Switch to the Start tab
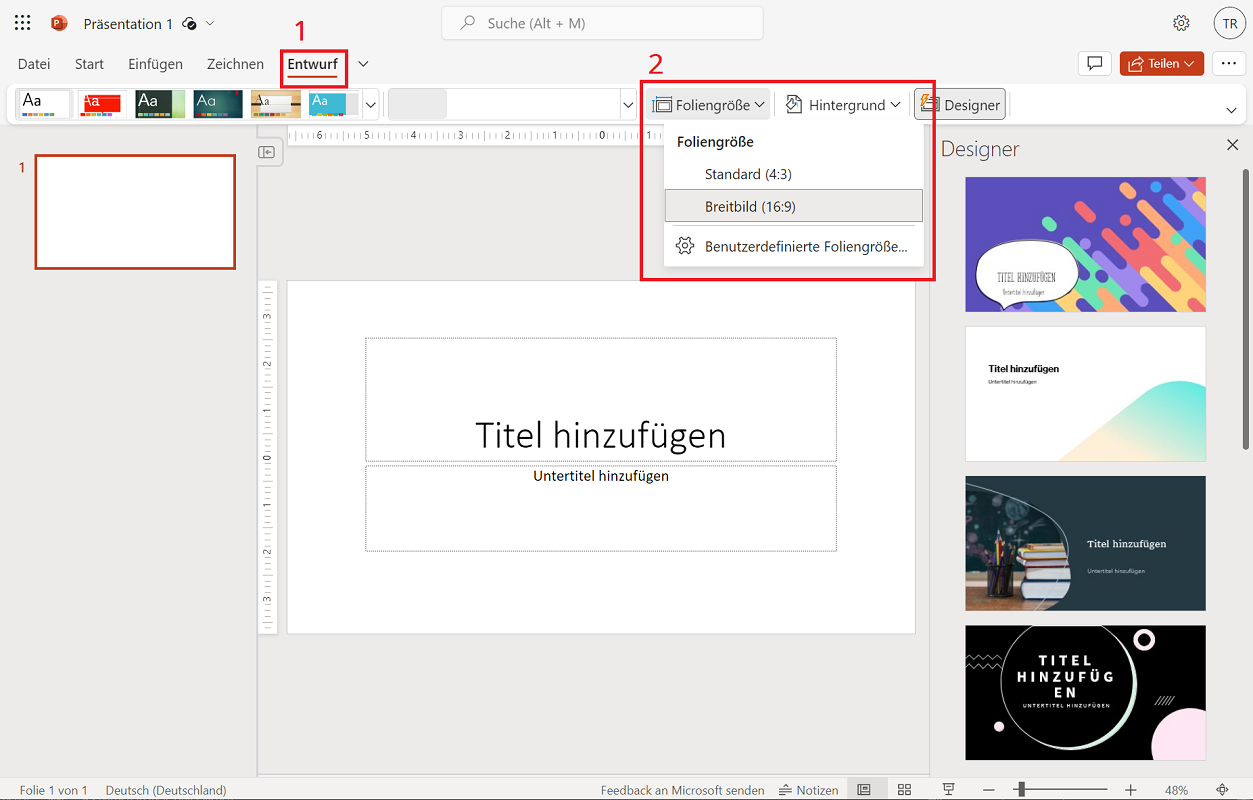Image resolution: width=1253 pixels, height=800 pixels. (89, 64)
